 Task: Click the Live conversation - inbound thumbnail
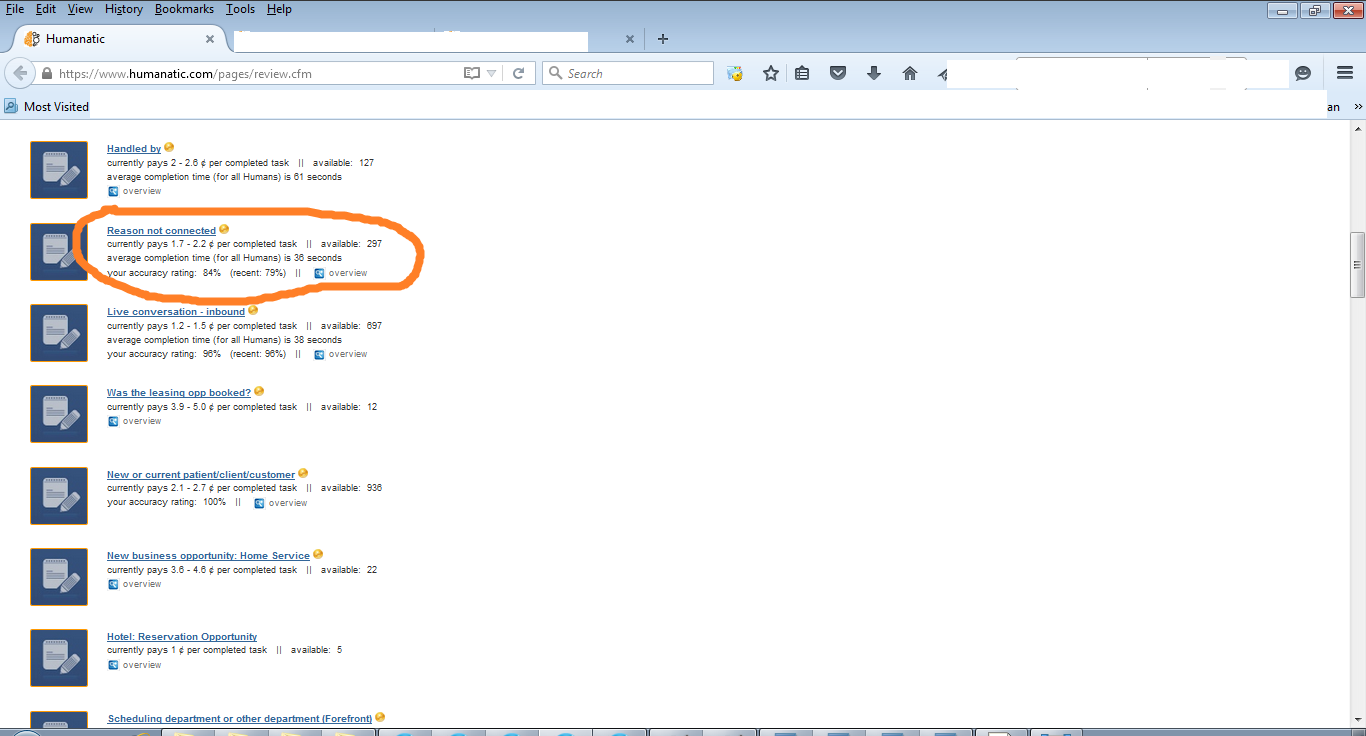click(x=59, y=333)
